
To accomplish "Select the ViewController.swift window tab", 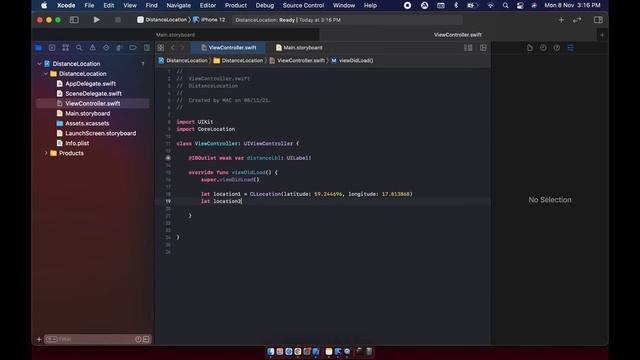I will click(458, 35).
